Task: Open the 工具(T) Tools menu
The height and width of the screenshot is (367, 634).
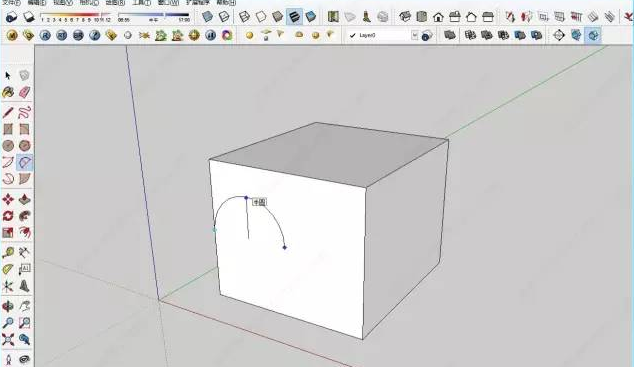Action: 142,2
